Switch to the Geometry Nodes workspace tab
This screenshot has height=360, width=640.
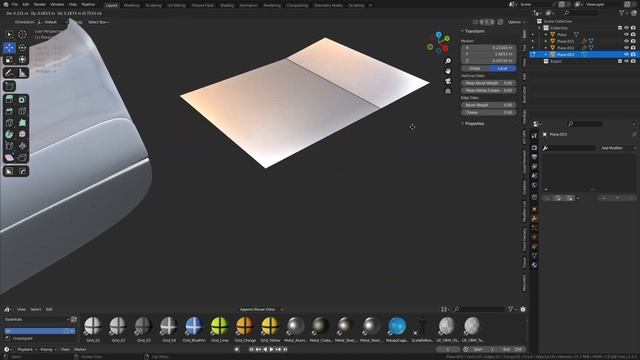(328, 5)
